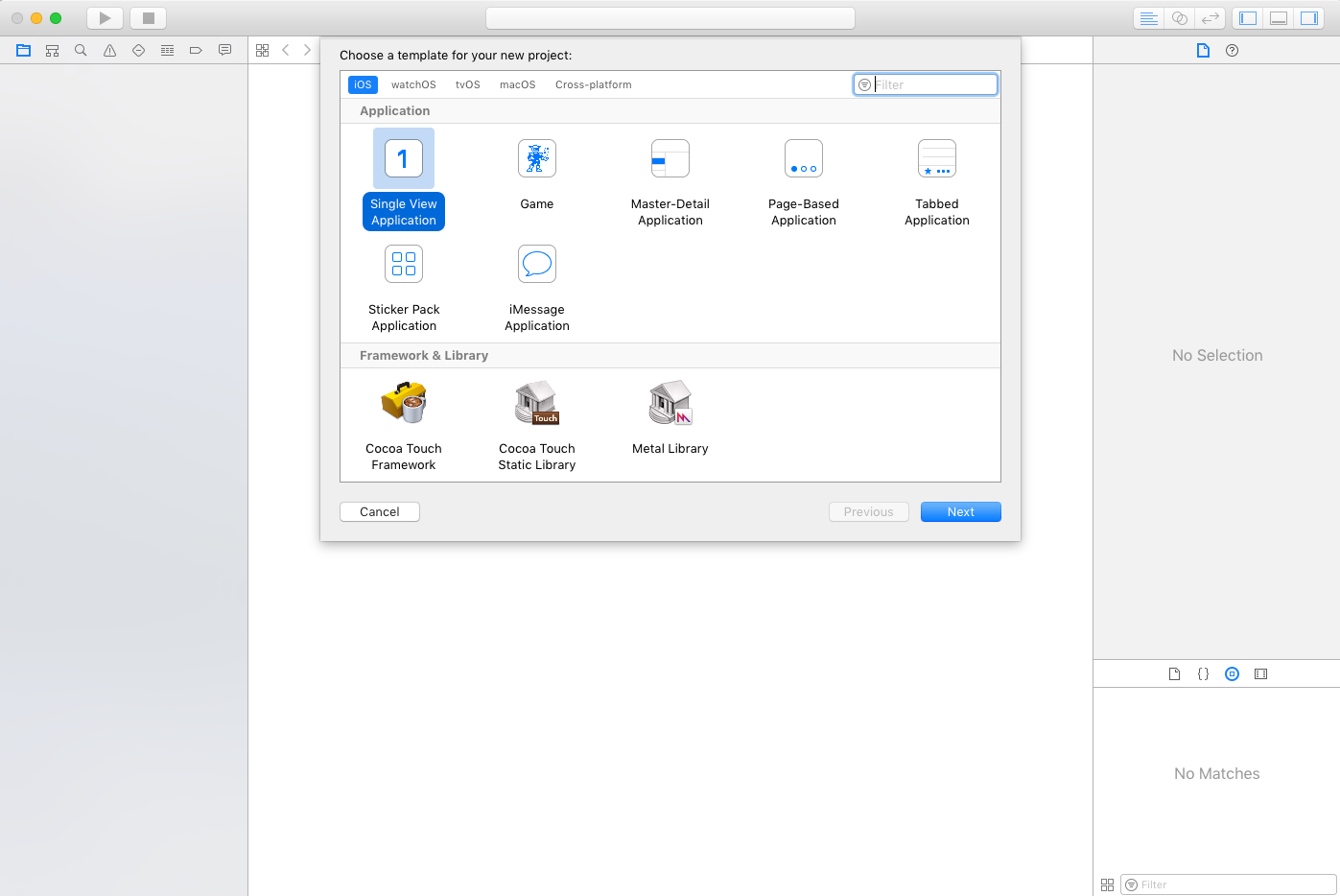Open the Report navigator
1340x896 pixels.
point(224,51)
